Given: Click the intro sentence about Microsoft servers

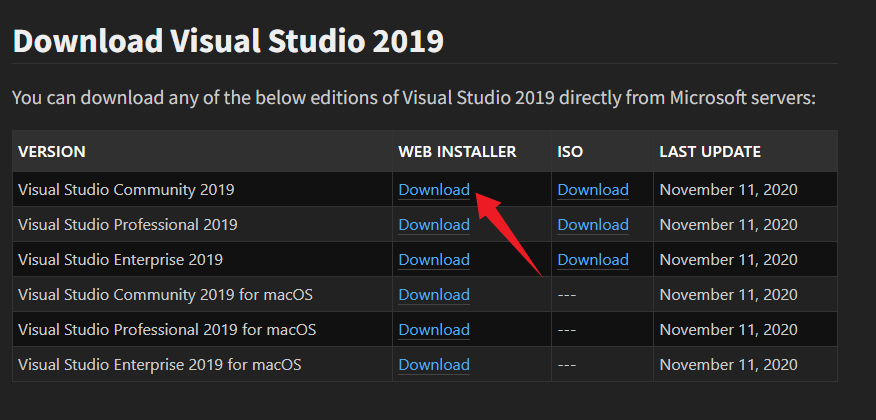Looking at the screenshot, I should pos(414,98).
